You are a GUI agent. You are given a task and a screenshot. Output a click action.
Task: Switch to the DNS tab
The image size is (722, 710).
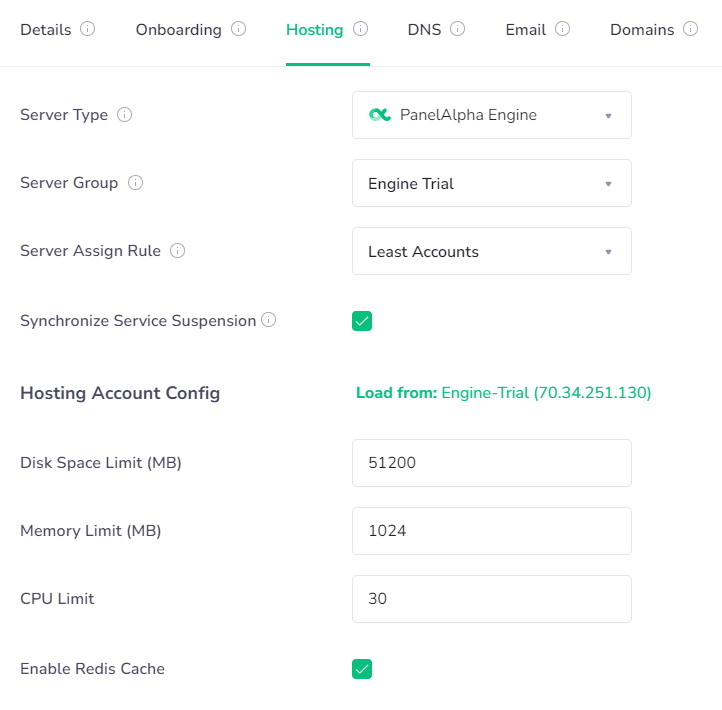point(424,29)
